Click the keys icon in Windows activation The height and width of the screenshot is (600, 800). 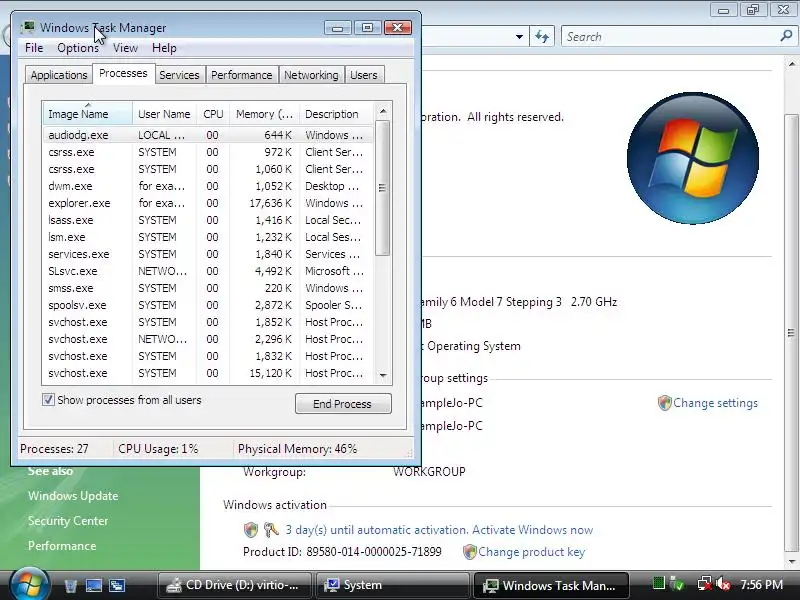tap(271, 530)
